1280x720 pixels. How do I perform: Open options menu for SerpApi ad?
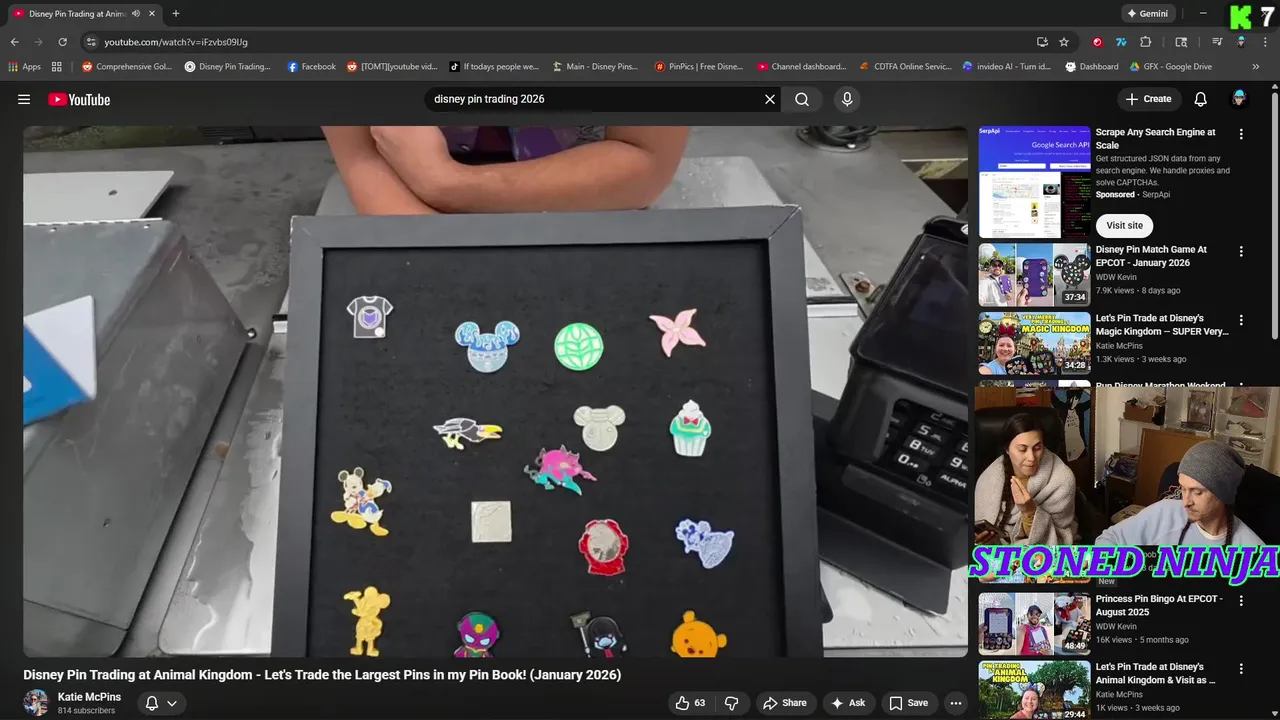tap(1241, 134)
